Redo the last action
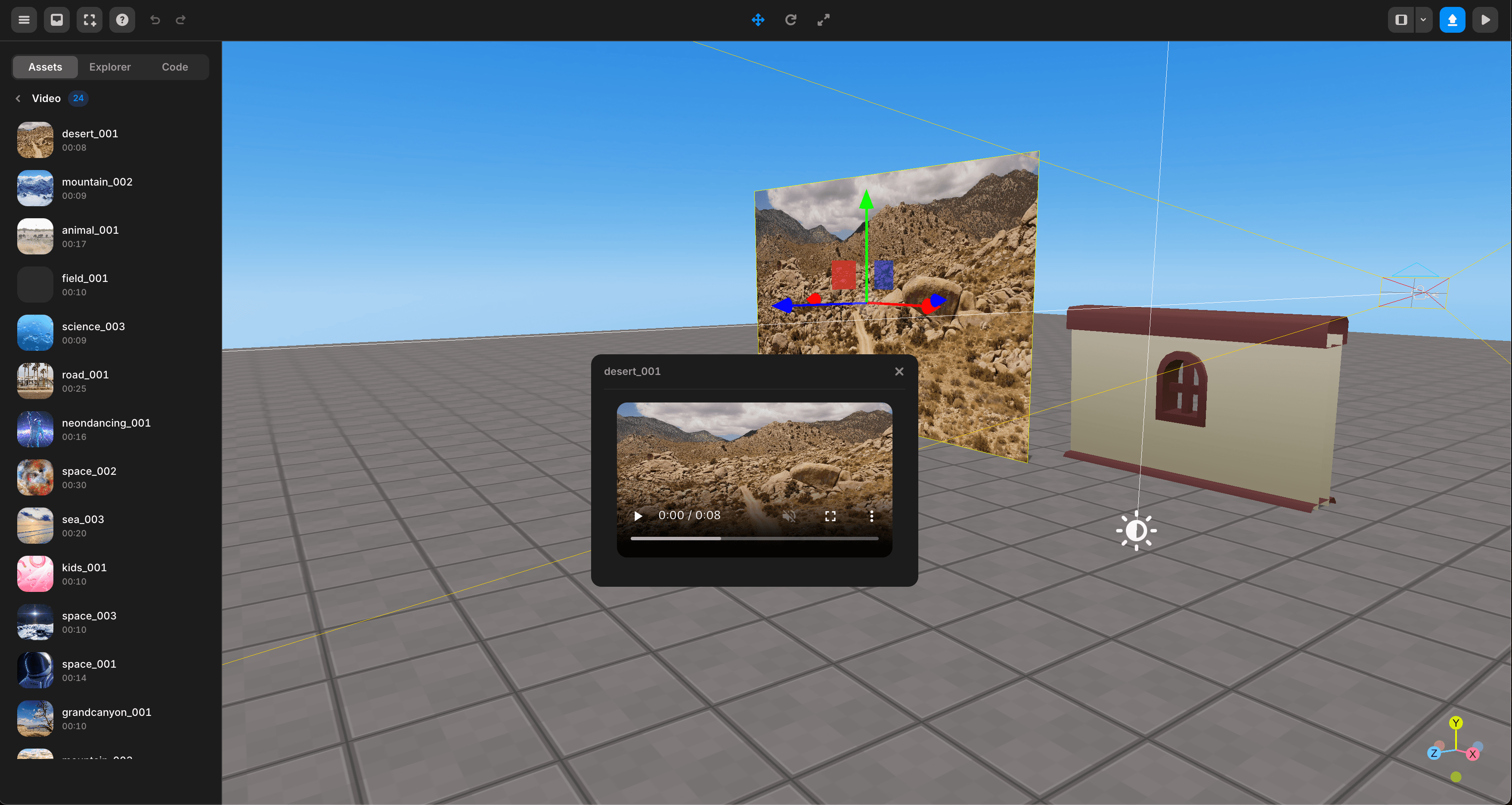 point(181,20)
